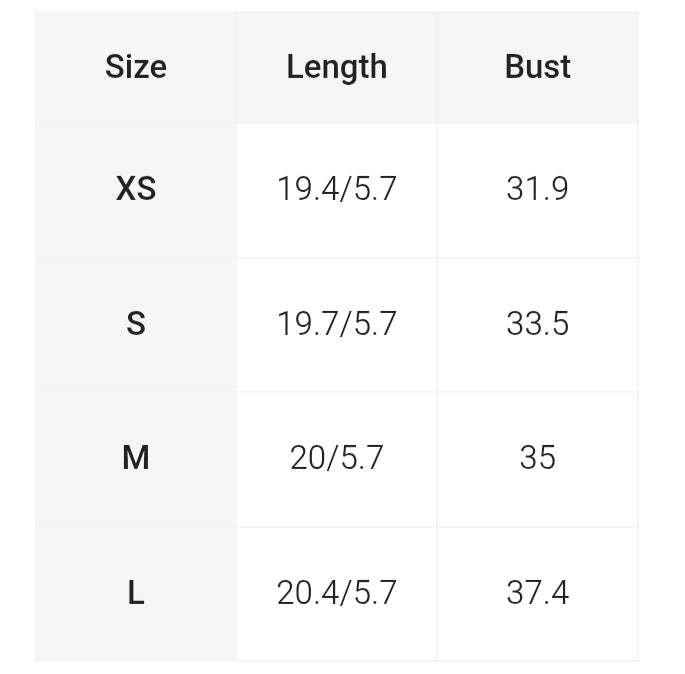Select the S size label cell
The height and width of the screenshot is (674, 685).
coord(136,324)
